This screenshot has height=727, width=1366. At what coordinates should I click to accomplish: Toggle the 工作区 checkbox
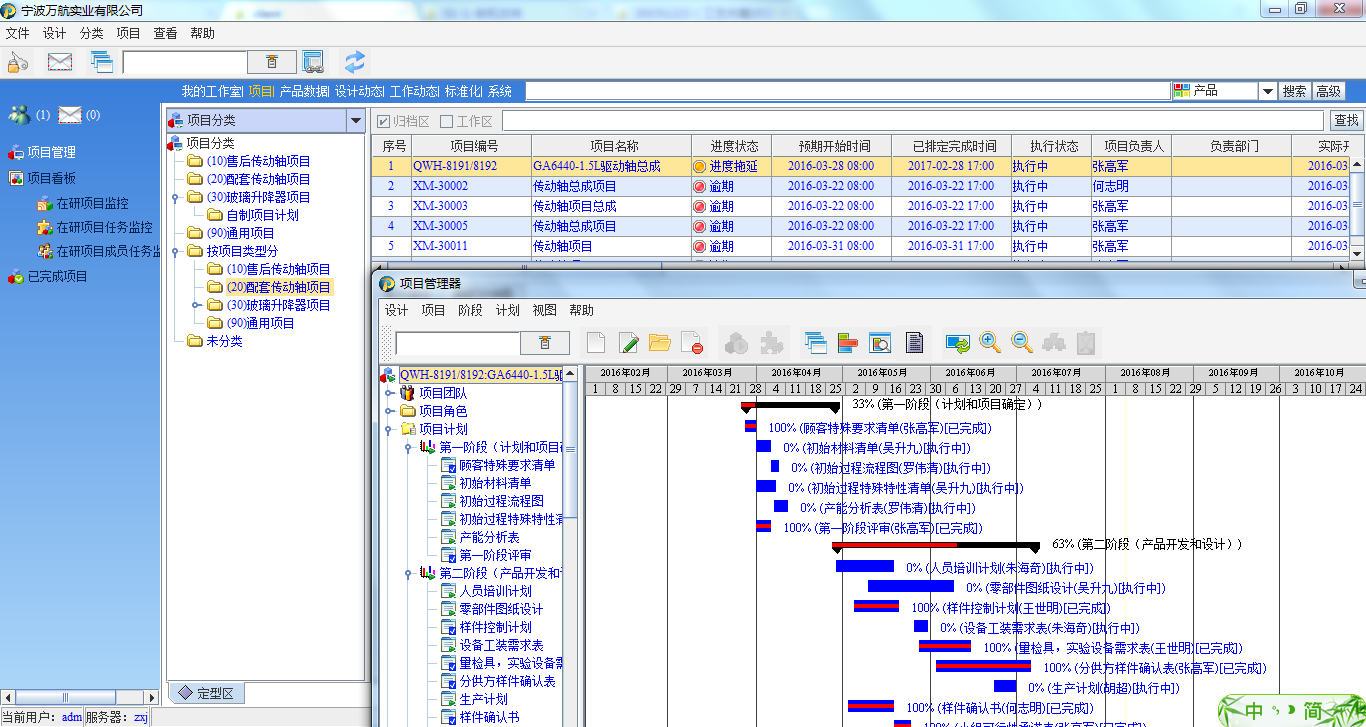447,121
